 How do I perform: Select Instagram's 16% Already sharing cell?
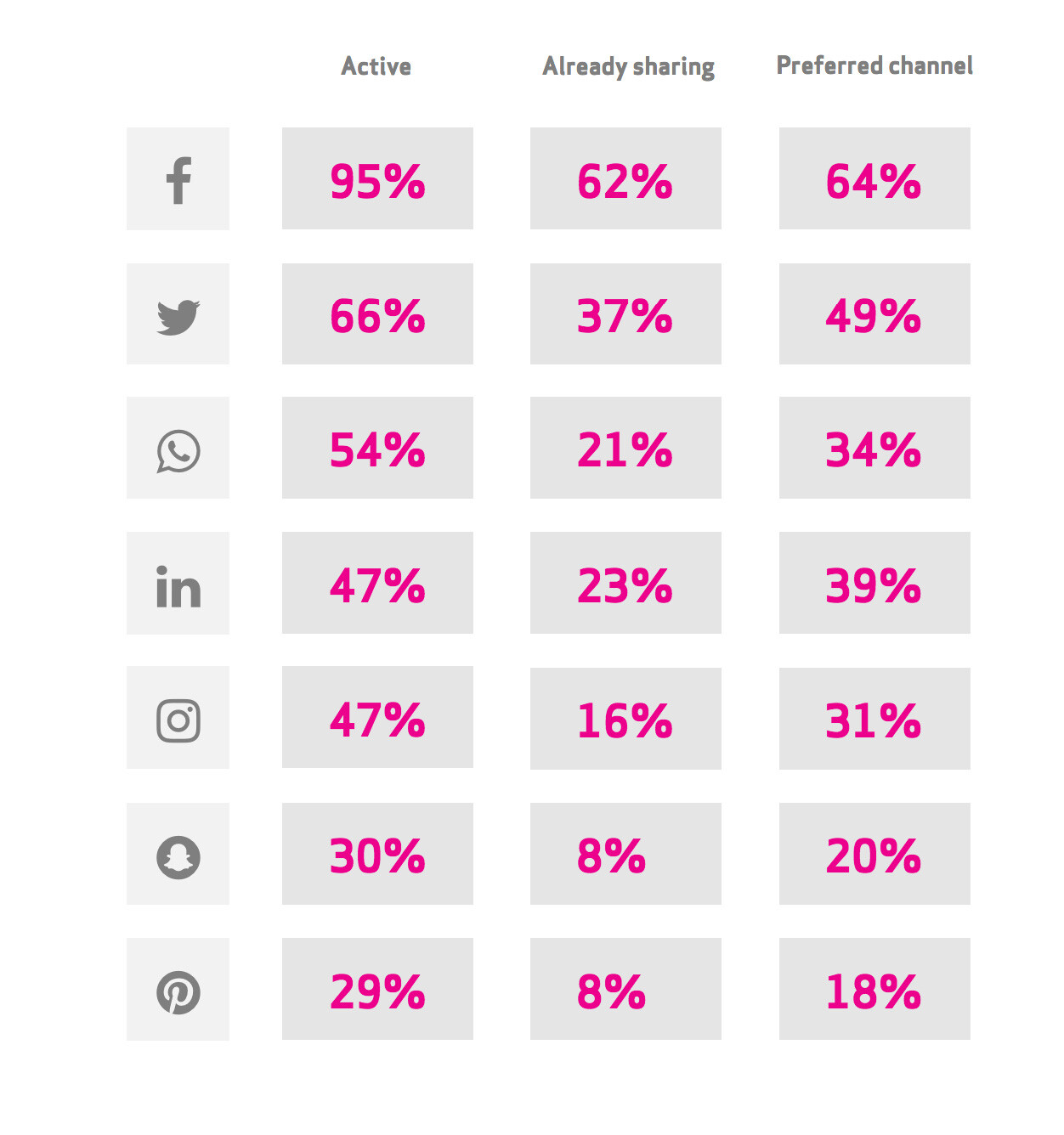click(625, 719)
